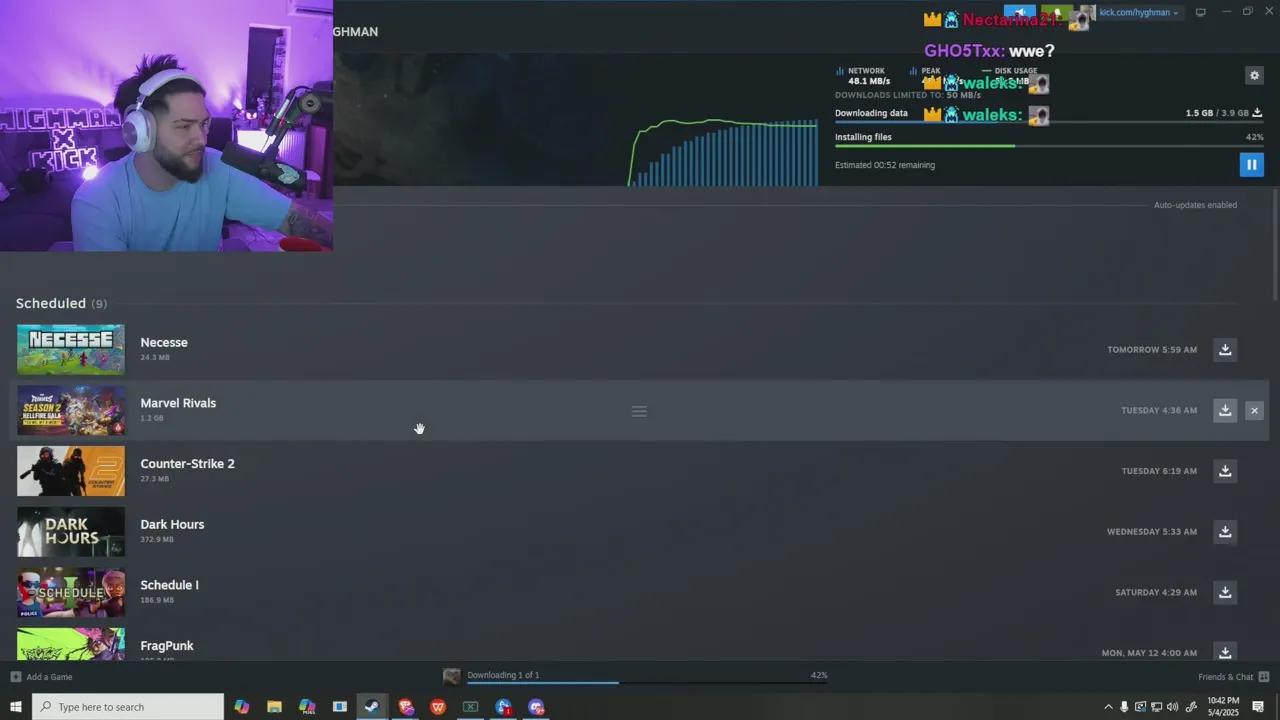The image size is (1280, 720).
Task: Click the Installing files green progress bar
Action: click(1049, 146)
